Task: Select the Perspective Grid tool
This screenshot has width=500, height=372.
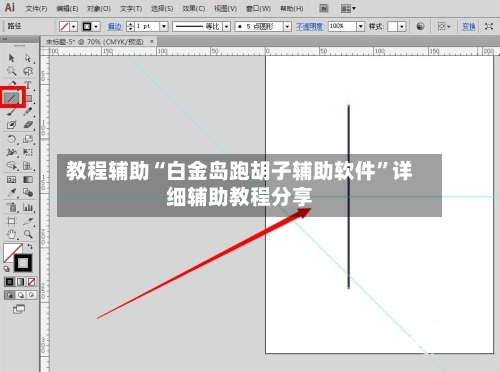Action: tap(28, 166)
